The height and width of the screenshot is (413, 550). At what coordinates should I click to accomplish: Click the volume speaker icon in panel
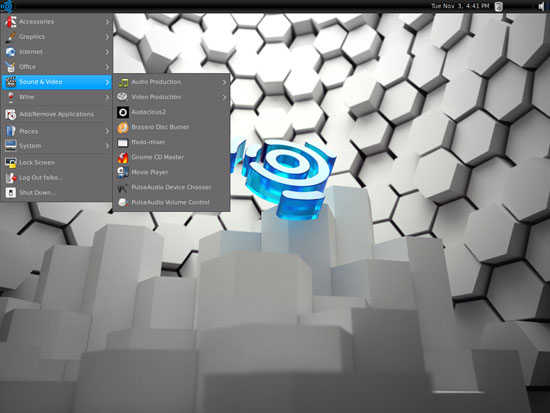542,6
